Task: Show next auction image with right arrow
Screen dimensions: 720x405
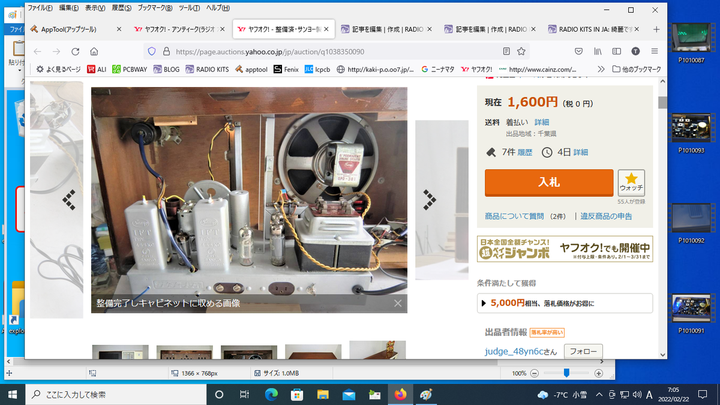Action: pos(429,197)
